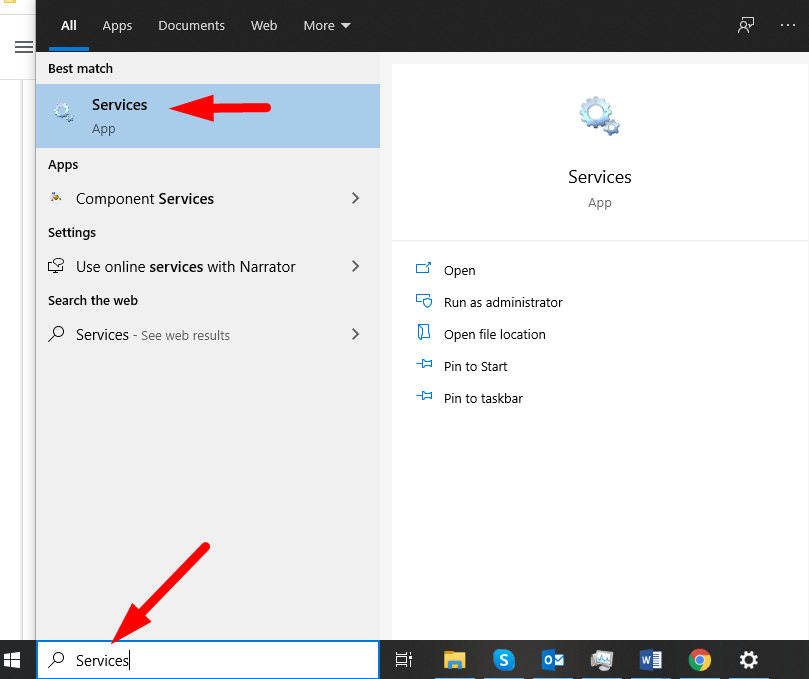
Task: Open the More filter dropdown
Action: coord(327,26)
